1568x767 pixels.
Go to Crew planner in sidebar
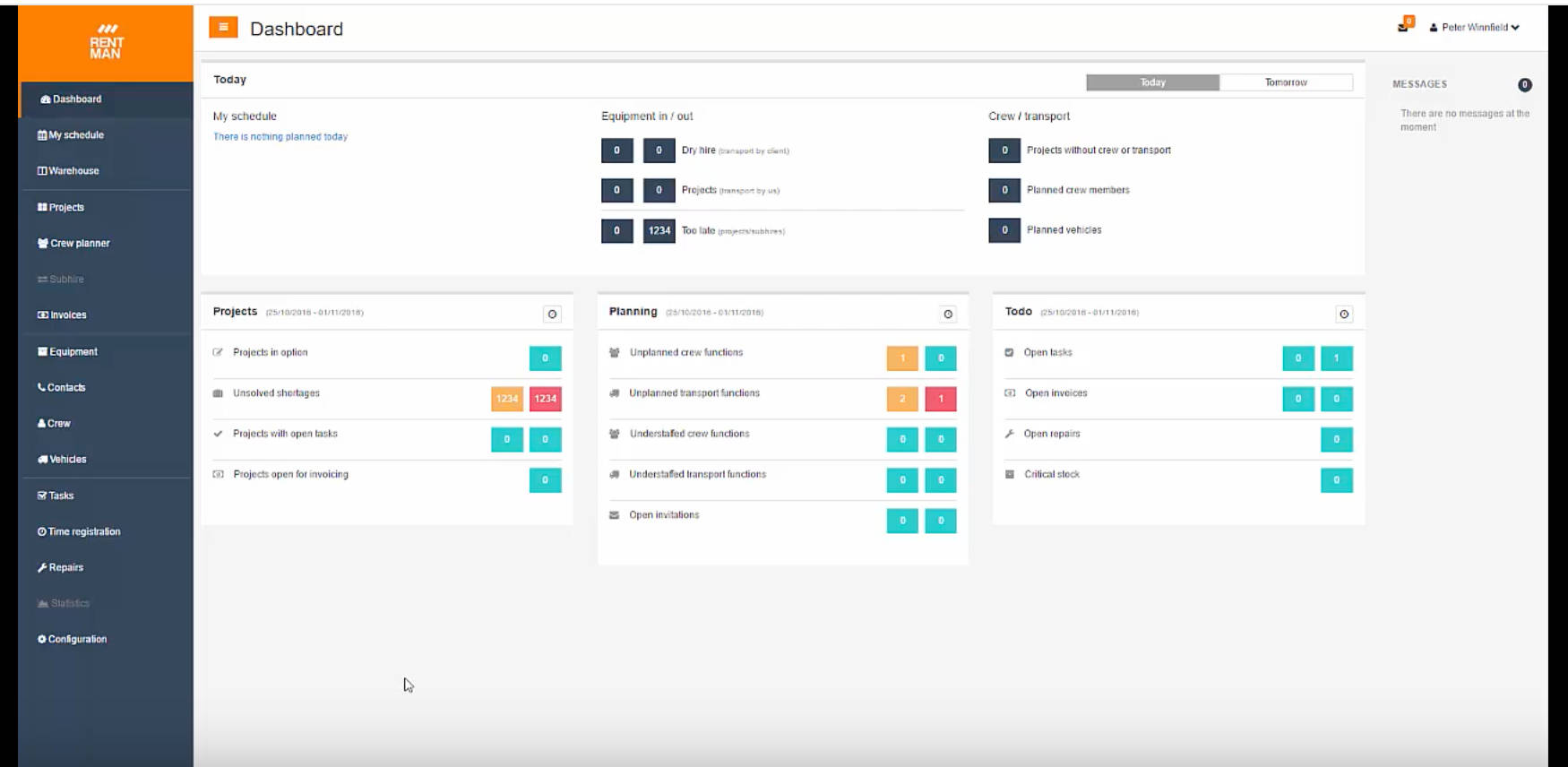tap(79, 243)
